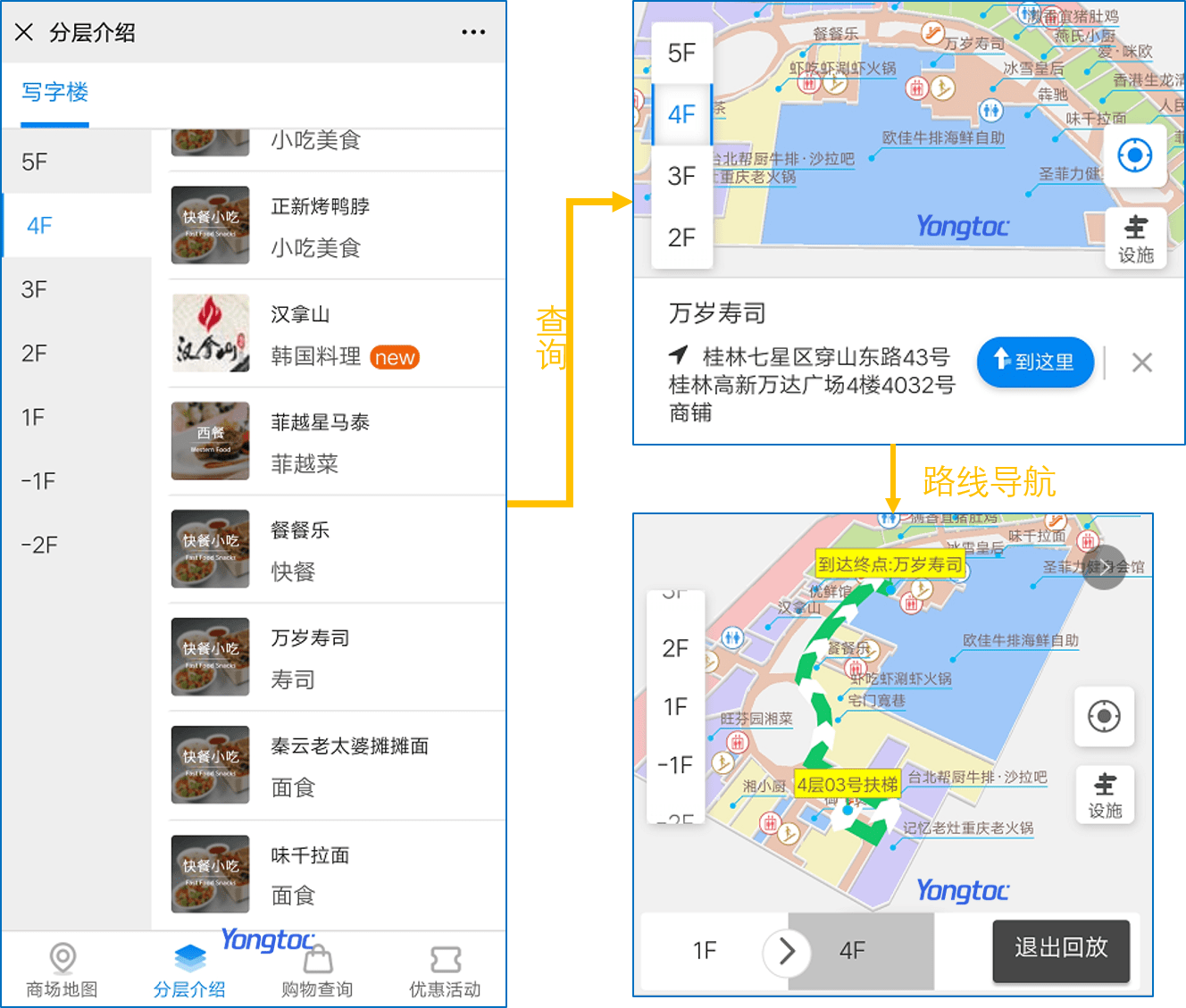The height and width of the screenshot is (1008, 1186).
Task: Open the 秦云老太婆摊摊面 shop entry
Action: pos(338,766)
